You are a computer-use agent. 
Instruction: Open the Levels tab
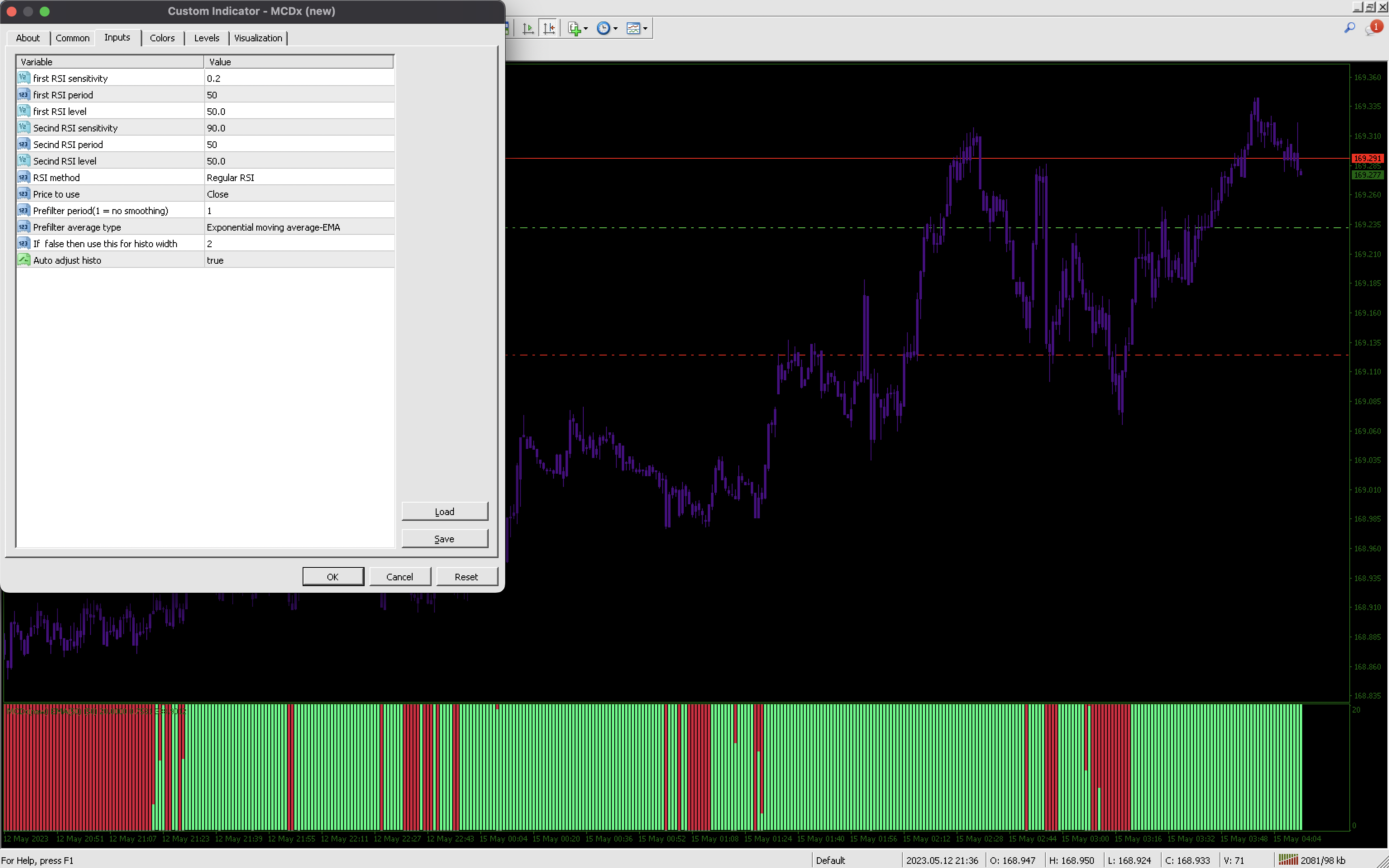(207, 38)
